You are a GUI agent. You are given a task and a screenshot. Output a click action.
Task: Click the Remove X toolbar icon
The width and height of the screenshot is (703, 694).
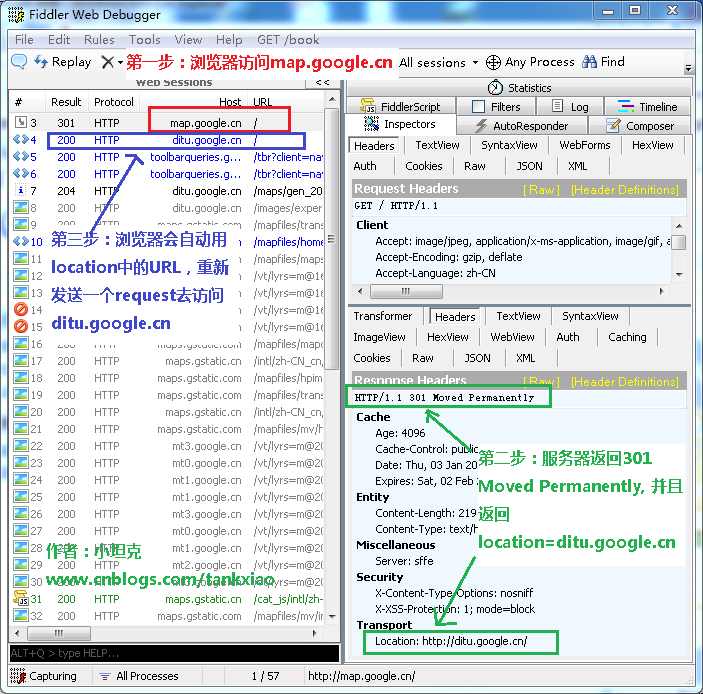pos(107,62)
